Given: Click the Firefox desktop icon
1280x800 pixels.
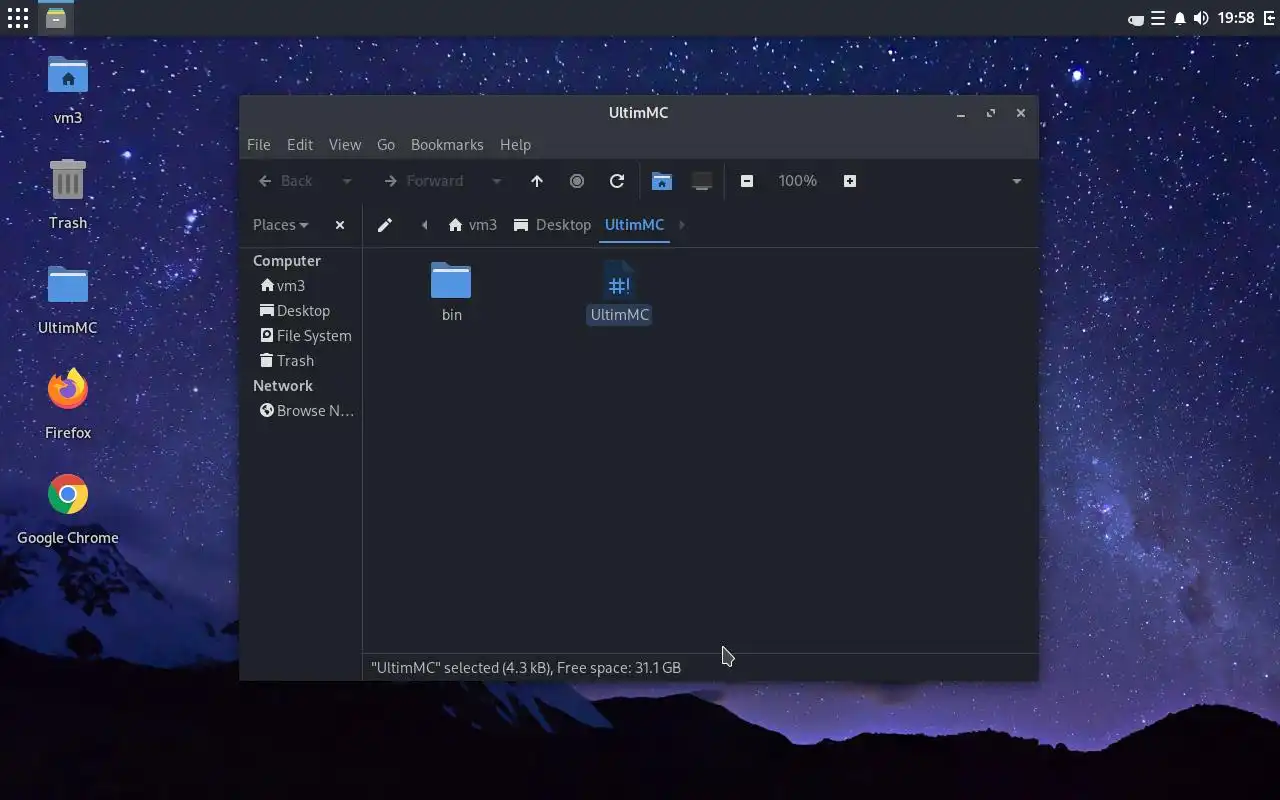Looking at the screenshot, I should pos(68,404).
